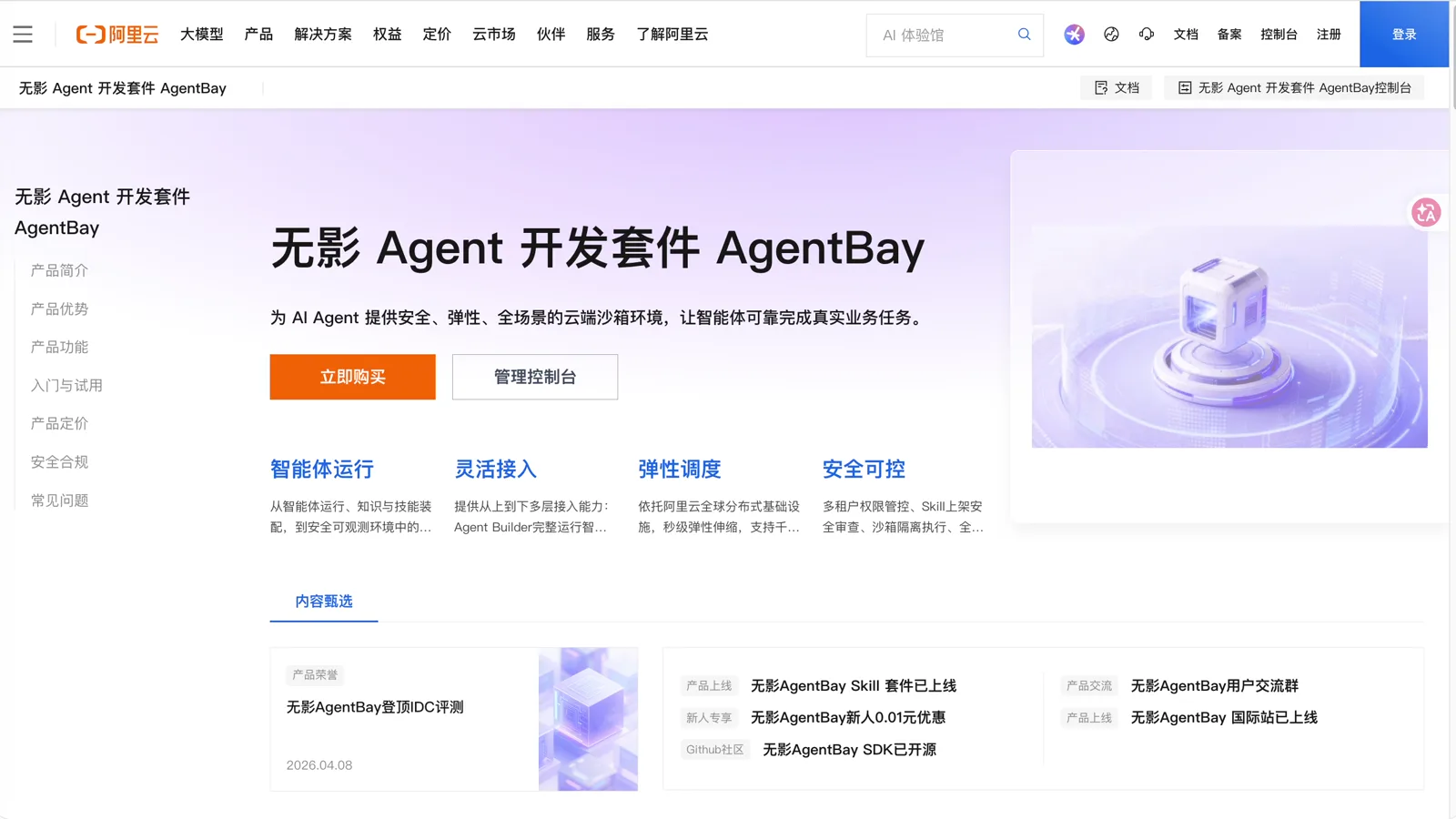Jump to 入门与试用 in the sidebar
This screenshot has width=1456, height=819.
pos(66,385)
